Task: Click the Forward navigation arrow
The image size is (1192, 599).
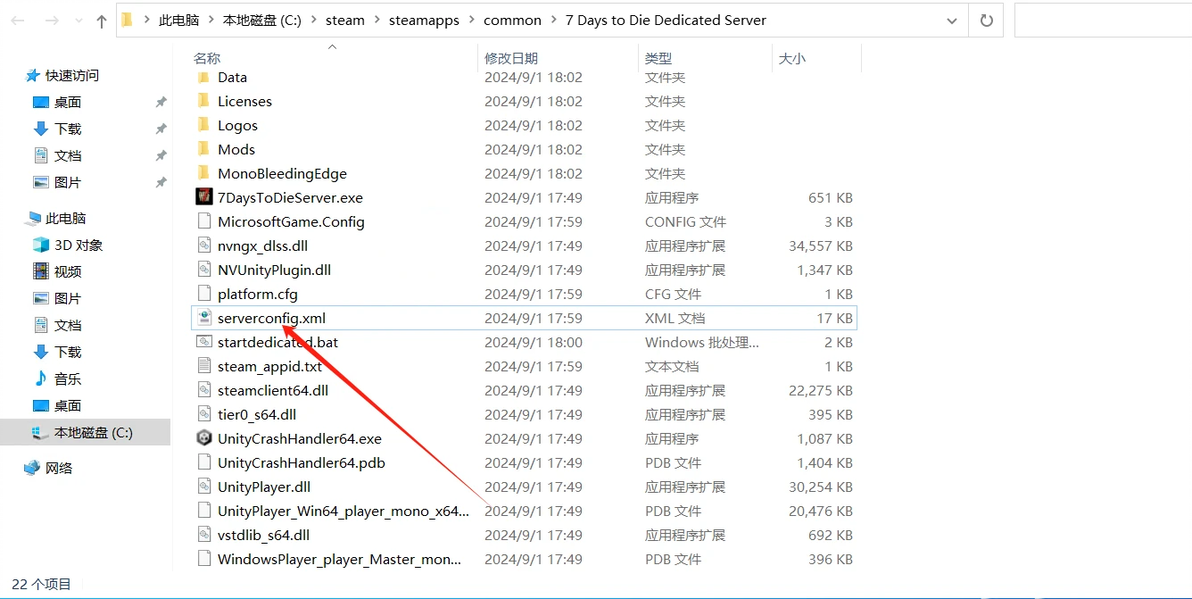Action: coord(52,21)
